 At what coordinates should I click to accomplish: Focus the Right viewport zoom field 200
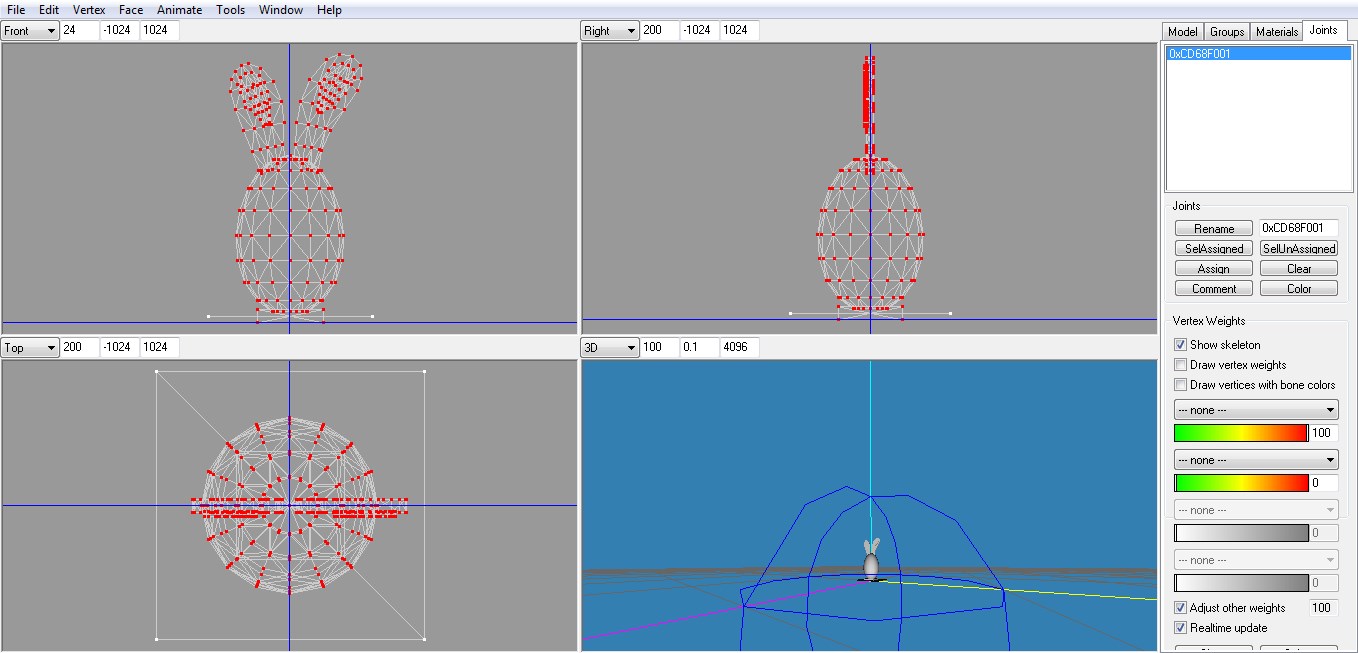660,31
